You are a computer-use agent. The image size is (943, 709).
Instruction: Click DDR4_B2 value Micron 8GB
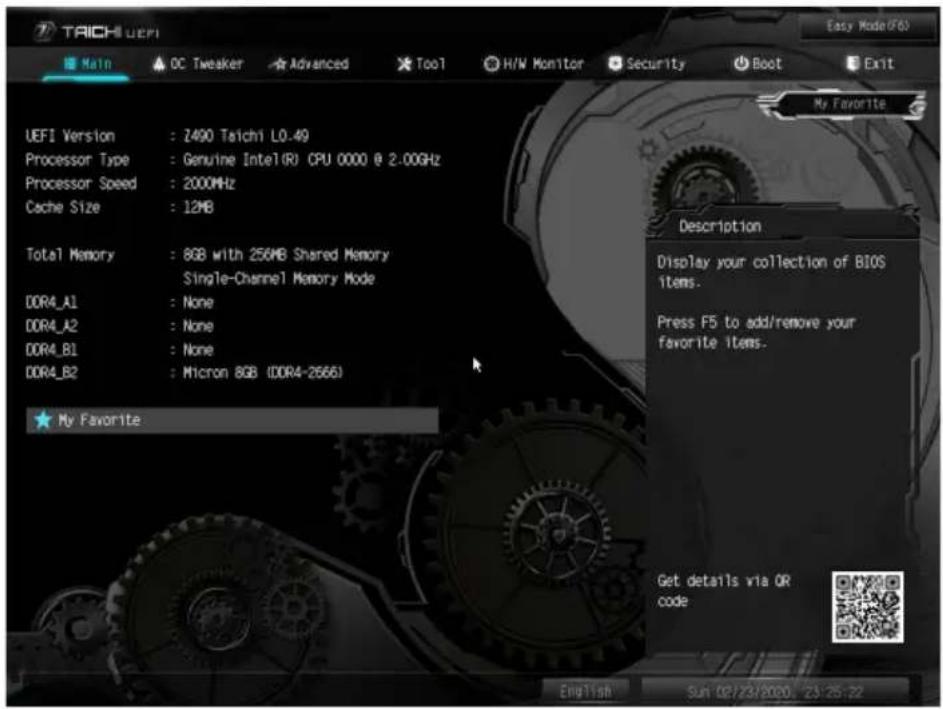click(x=263, y=373)
